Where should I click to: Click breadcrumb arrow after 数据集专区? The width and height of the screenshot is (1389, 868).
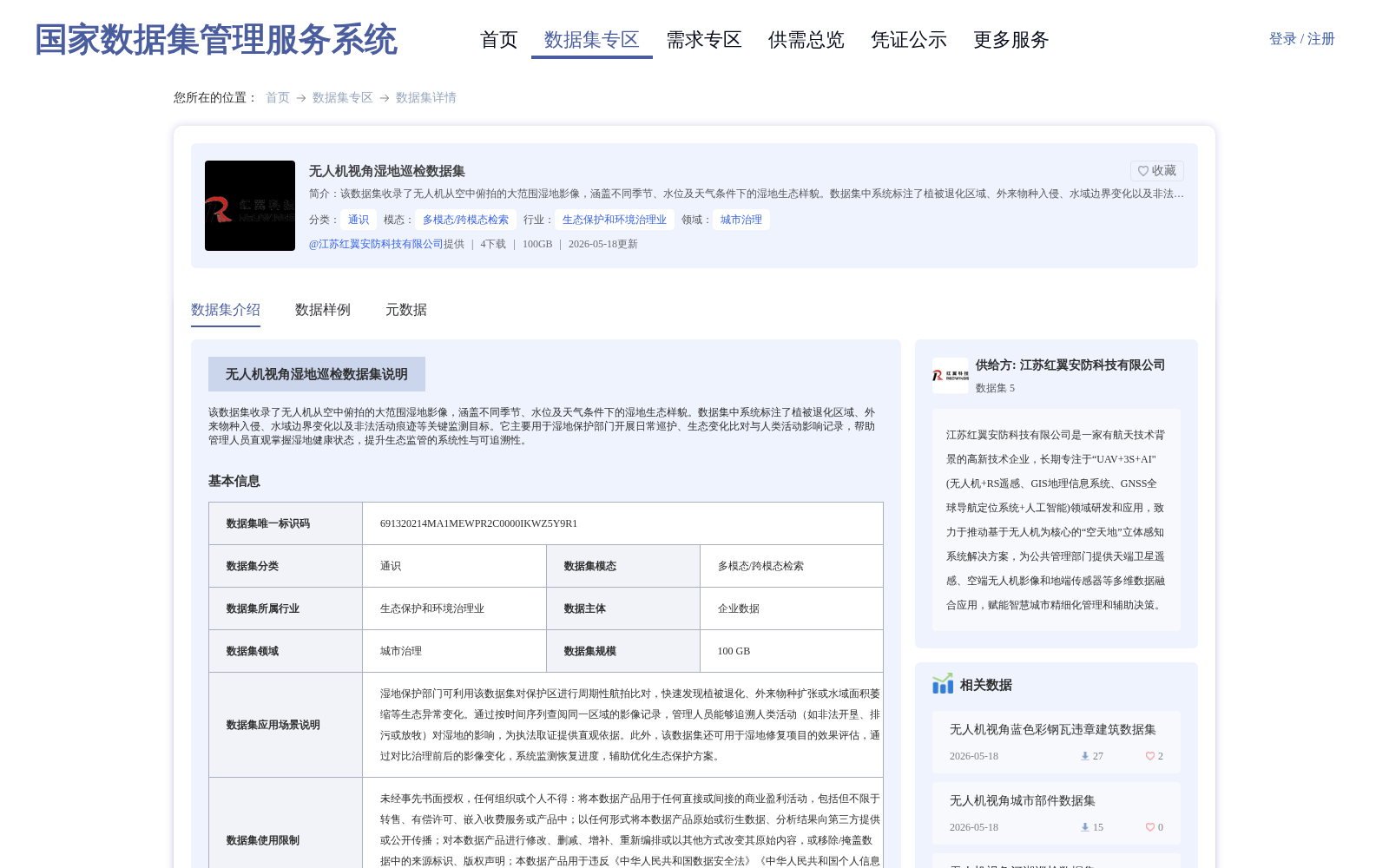385,98
